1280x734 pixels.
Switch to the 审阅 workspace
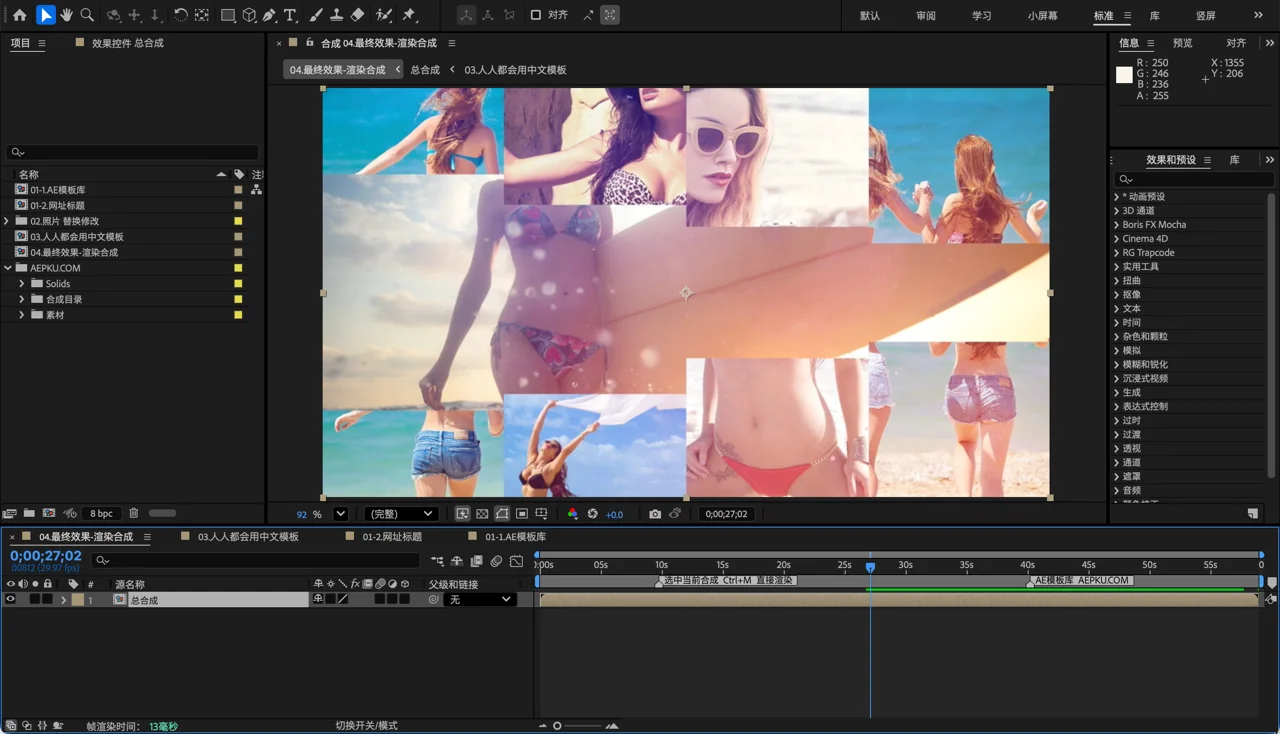pyautogui.click(x=926, y=16)
